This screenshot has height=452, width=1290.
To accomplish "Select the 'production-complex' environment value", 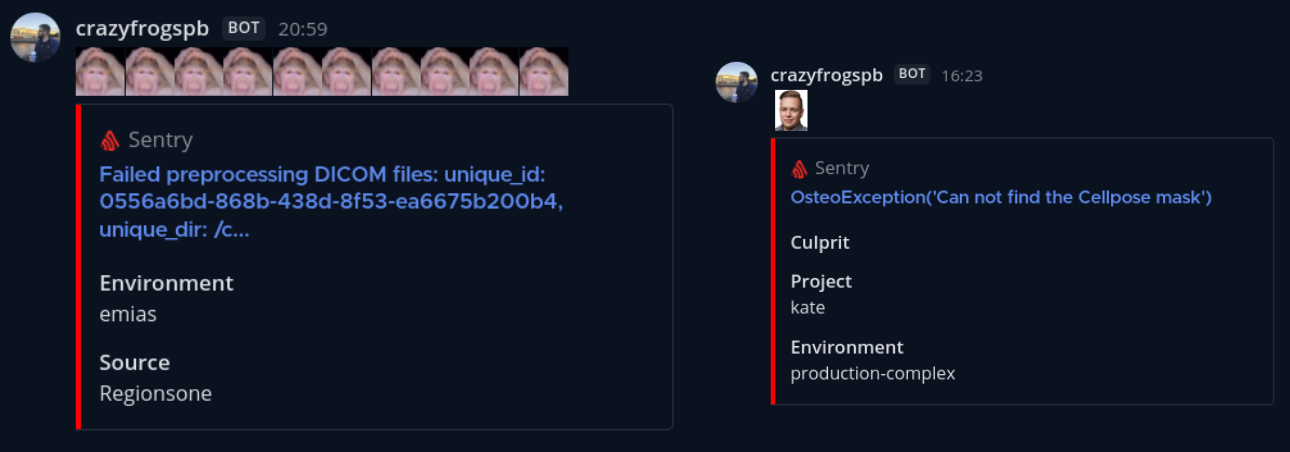I will [872, 373].
